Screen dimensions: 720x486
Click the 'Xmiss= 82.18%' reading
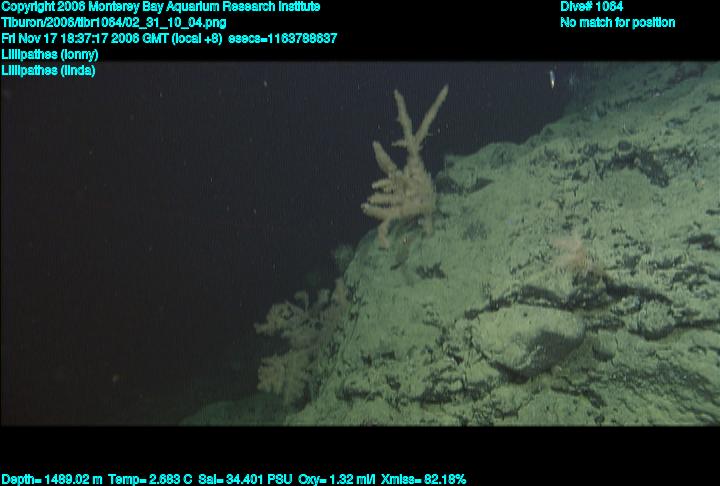423,480
